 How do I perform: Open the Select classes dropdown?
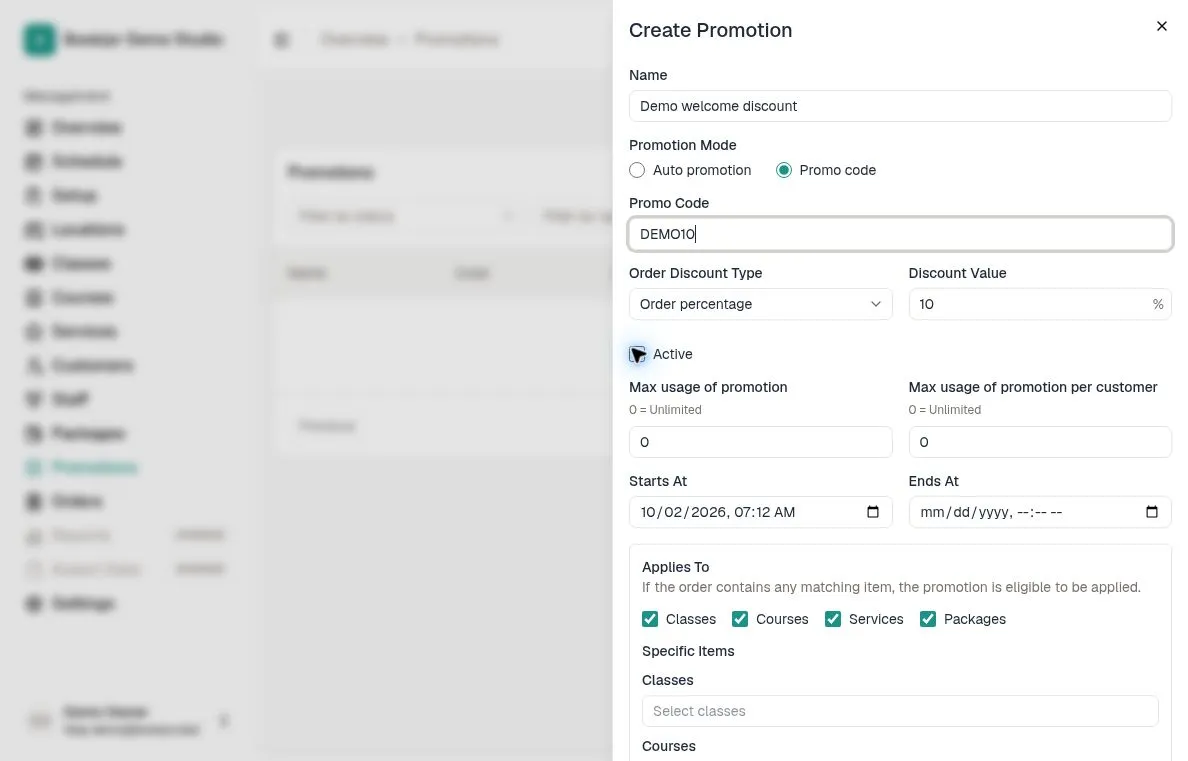[899, 711]
